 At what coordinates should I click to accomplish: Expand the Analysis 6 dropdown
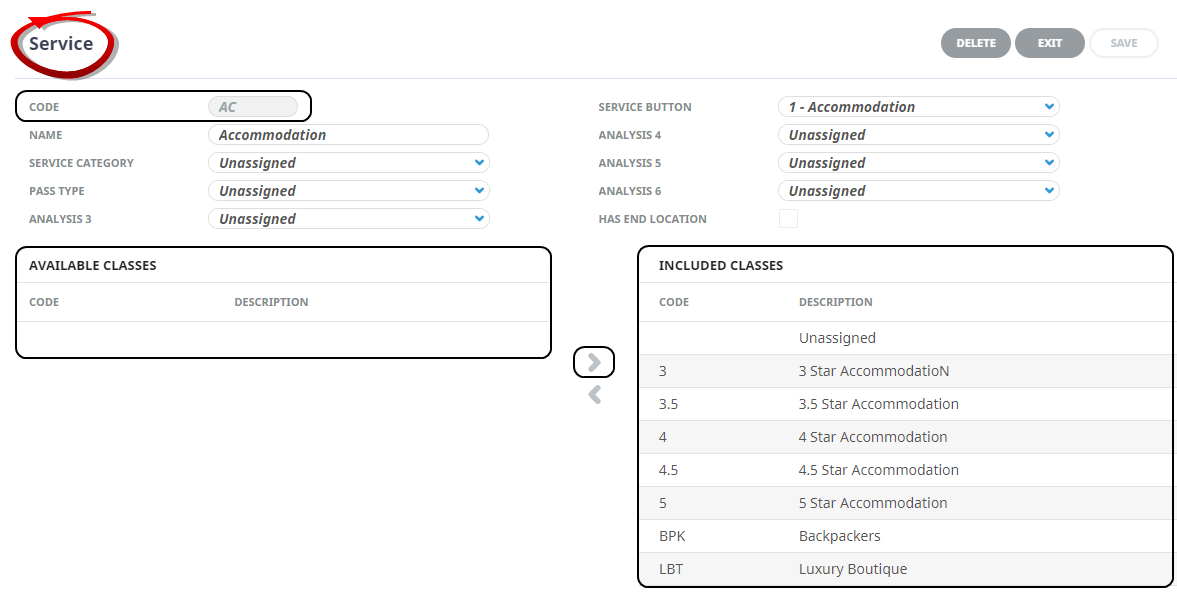[x=918, y=191]
